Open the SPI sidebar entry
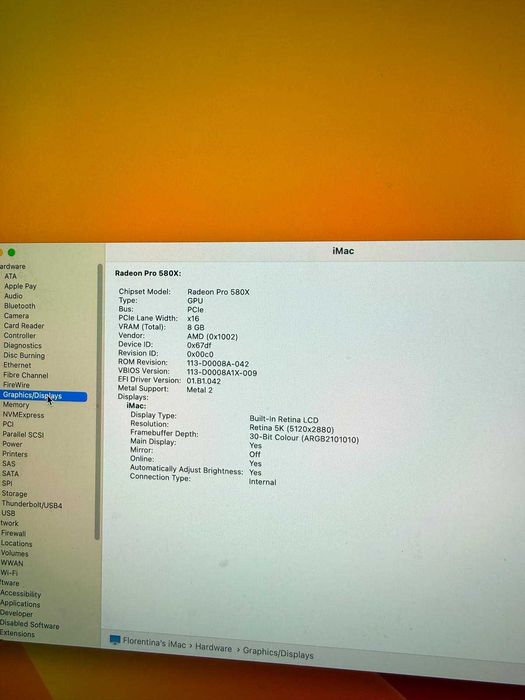Image resolution: width=525 pixels, height=700 pixels. pyautogui.click(x=7, y=483)
